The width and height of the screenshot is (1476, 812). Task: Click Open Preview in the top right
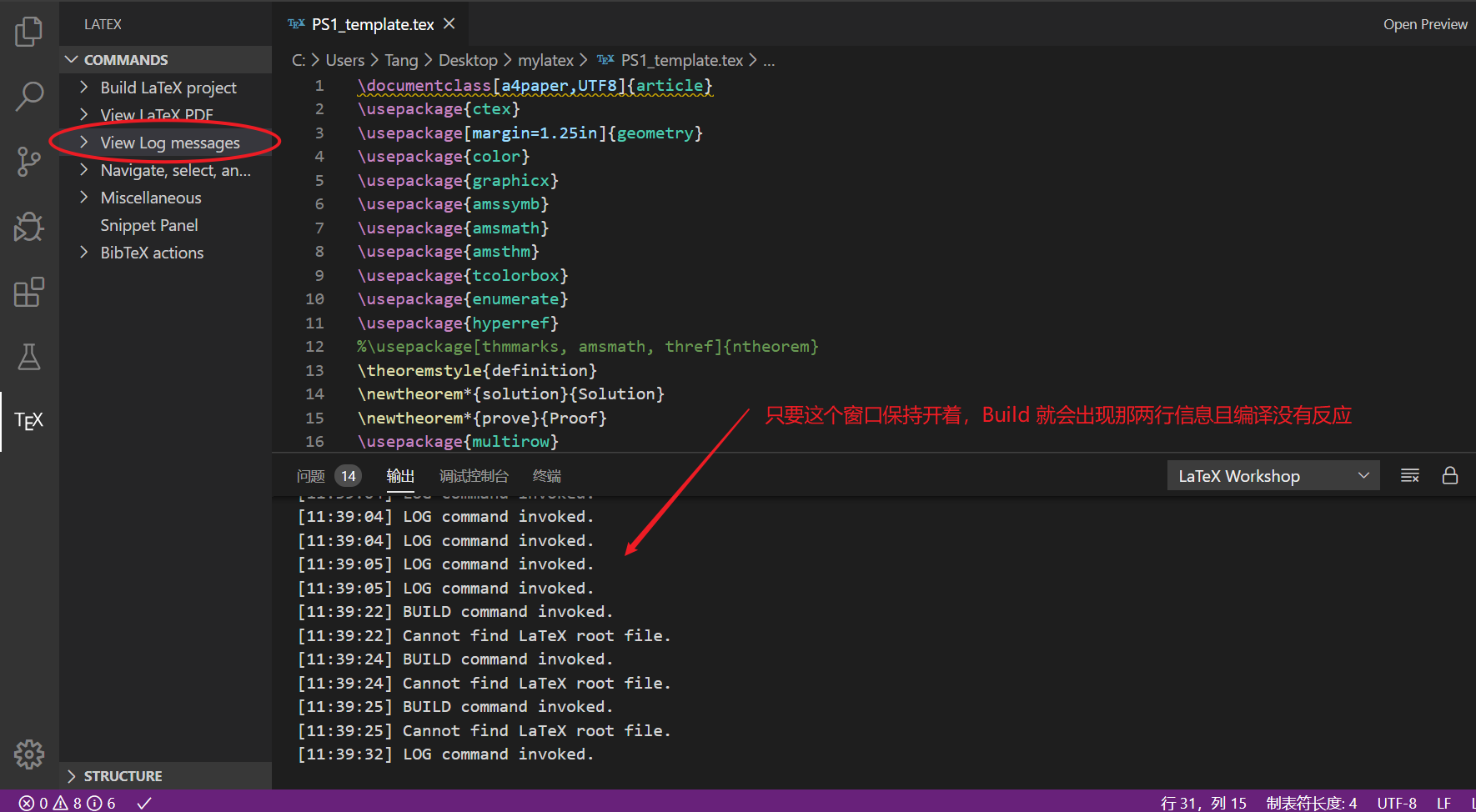(1424, 23)
